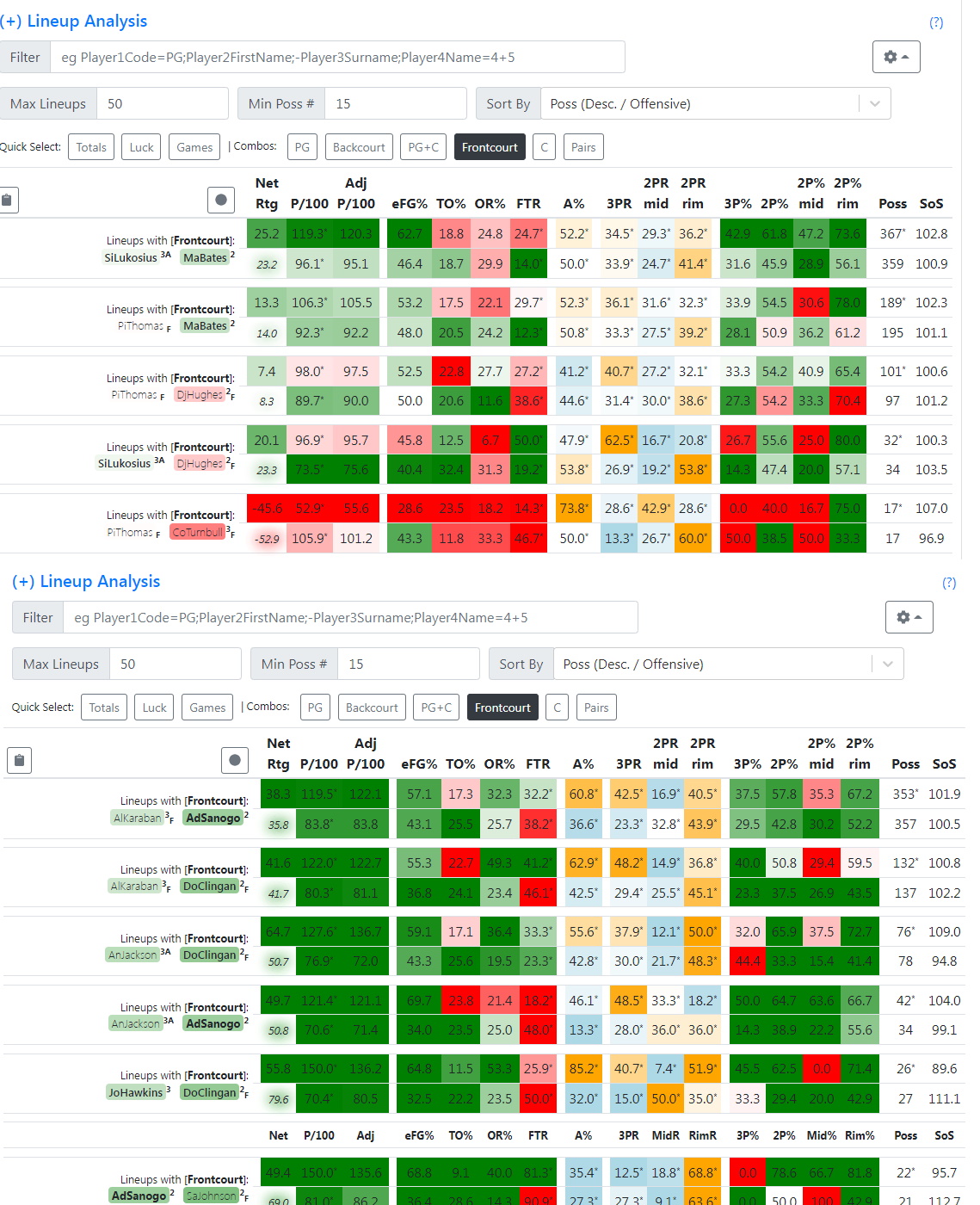The image size is (980, 1205).
Task: Collapse the second (+) Lineup Analysis heading
Action: pyautogui.click(x=86, y=581)
